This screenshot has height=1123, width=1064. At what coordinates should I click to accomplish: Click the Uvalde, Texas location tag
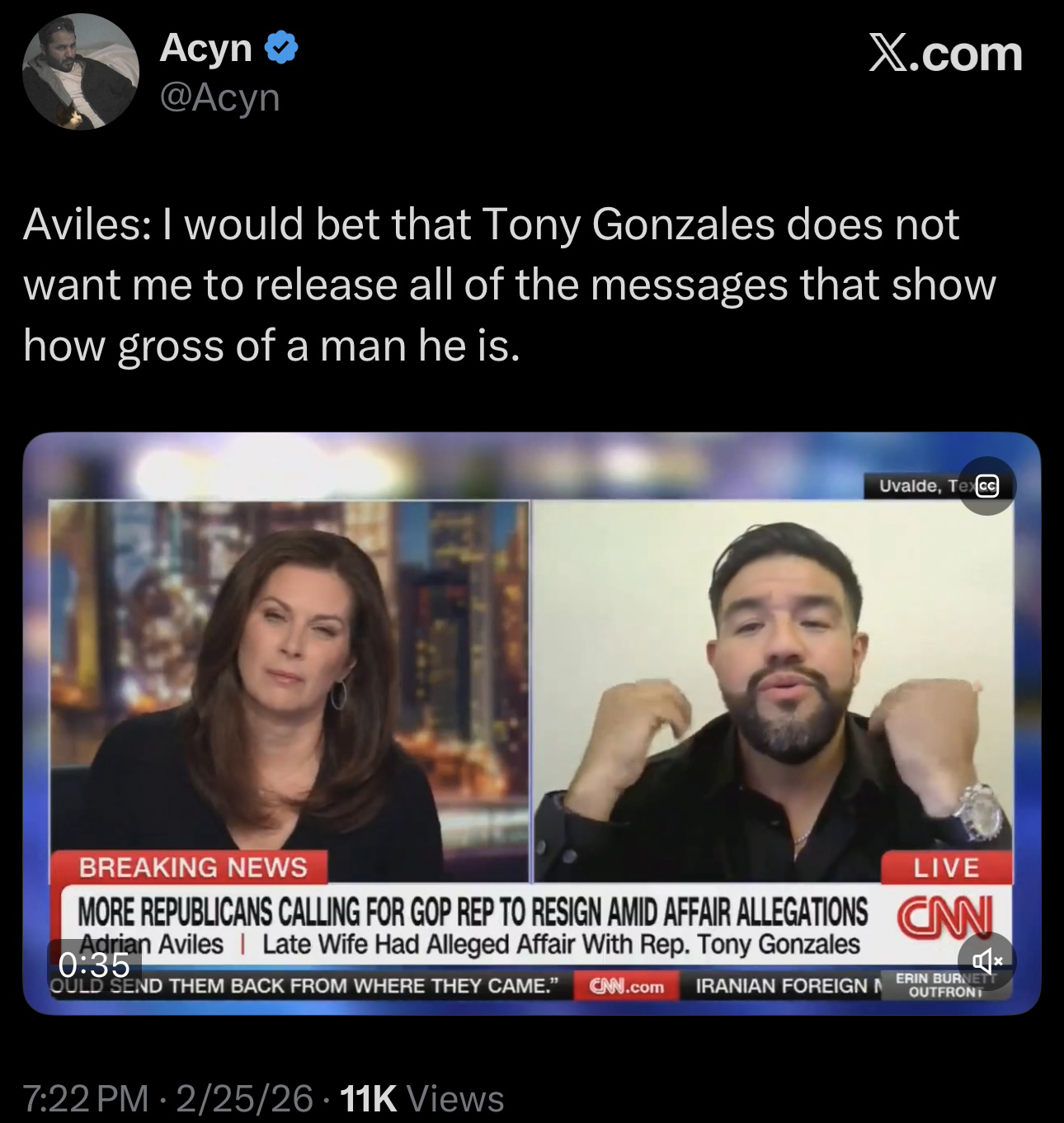[920, 486]
